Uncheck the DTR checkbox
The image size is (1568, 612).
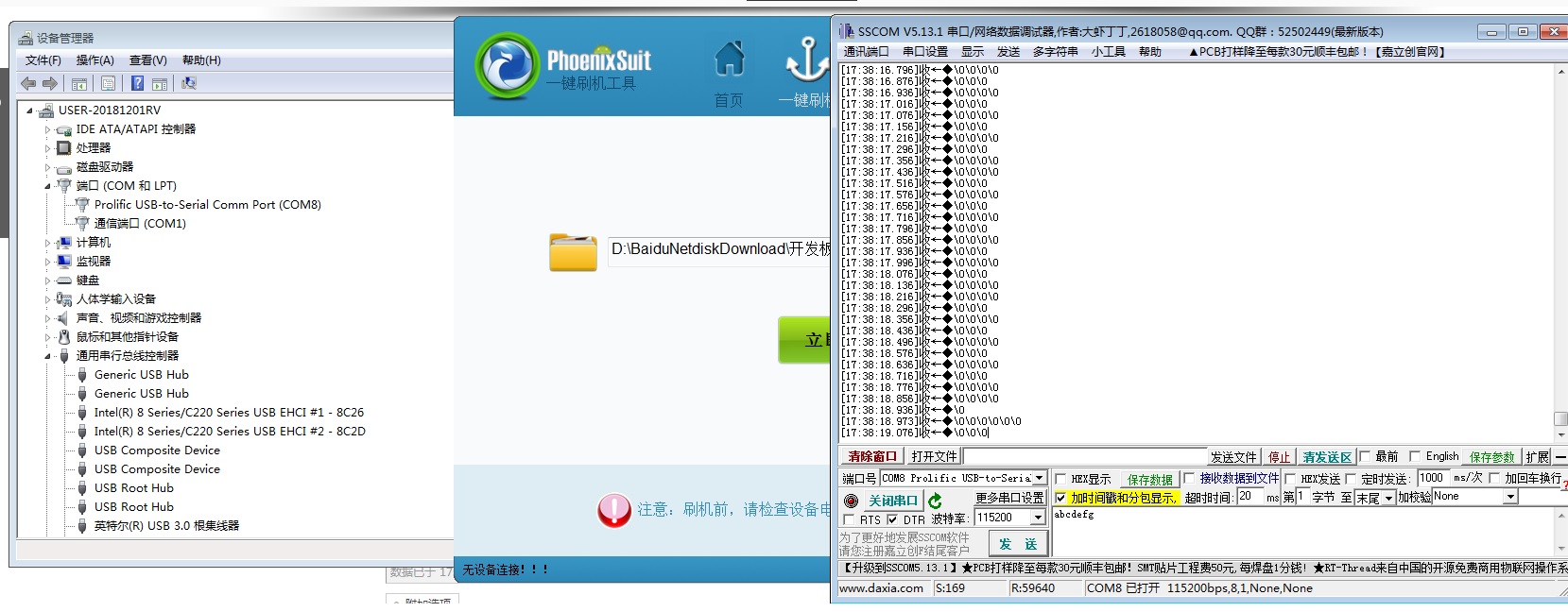click(x=892, y=519)
